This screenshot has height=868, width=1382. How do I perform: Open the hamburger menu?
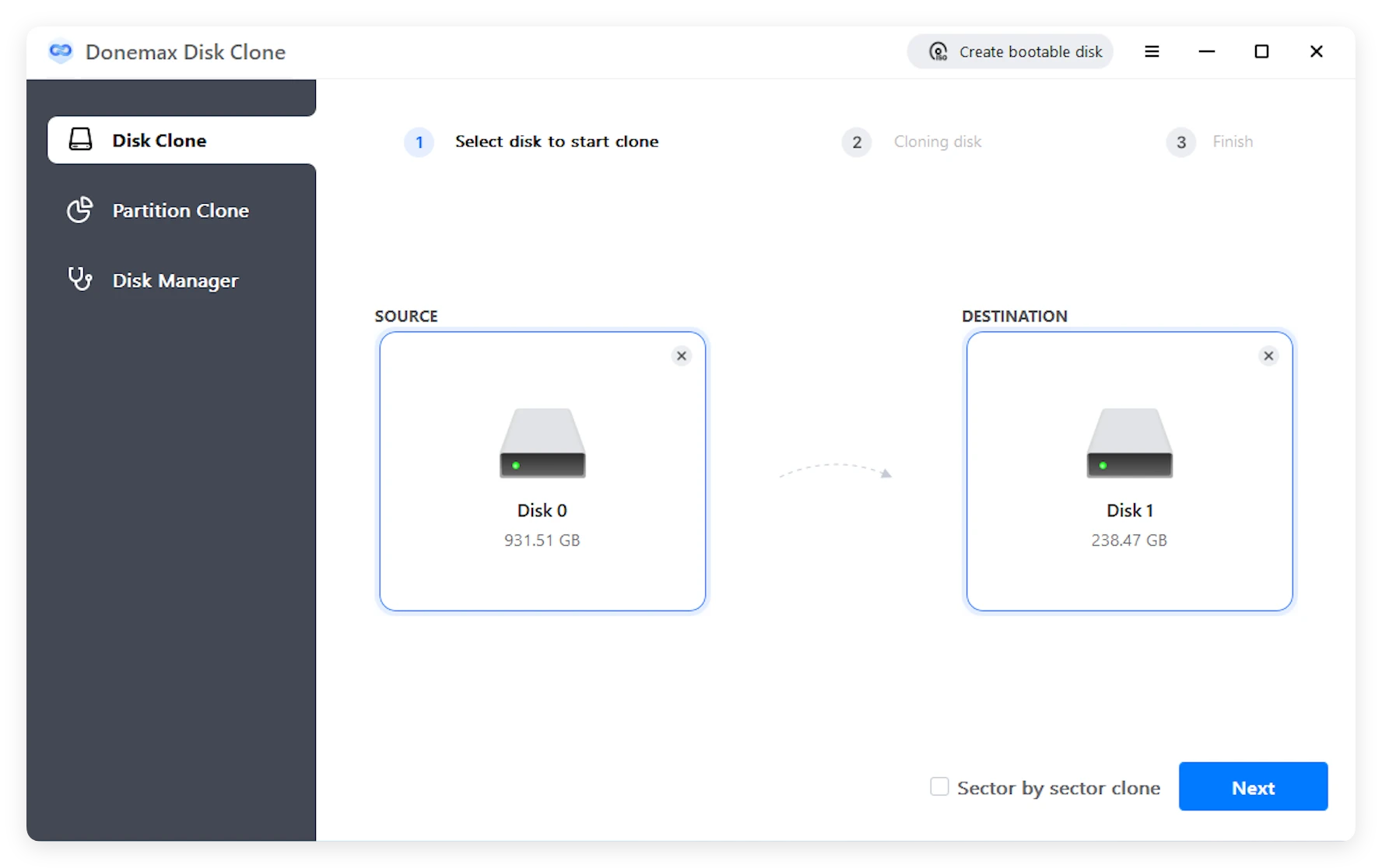(x=1152, y=51)
